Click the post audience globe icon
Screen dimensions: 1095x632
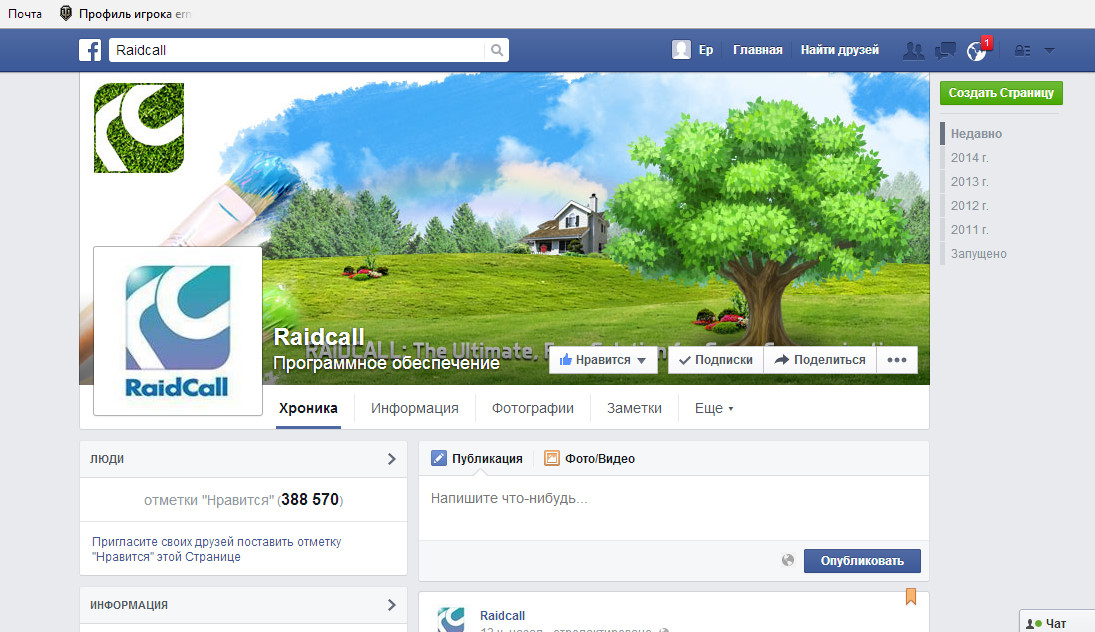(788, 560)
